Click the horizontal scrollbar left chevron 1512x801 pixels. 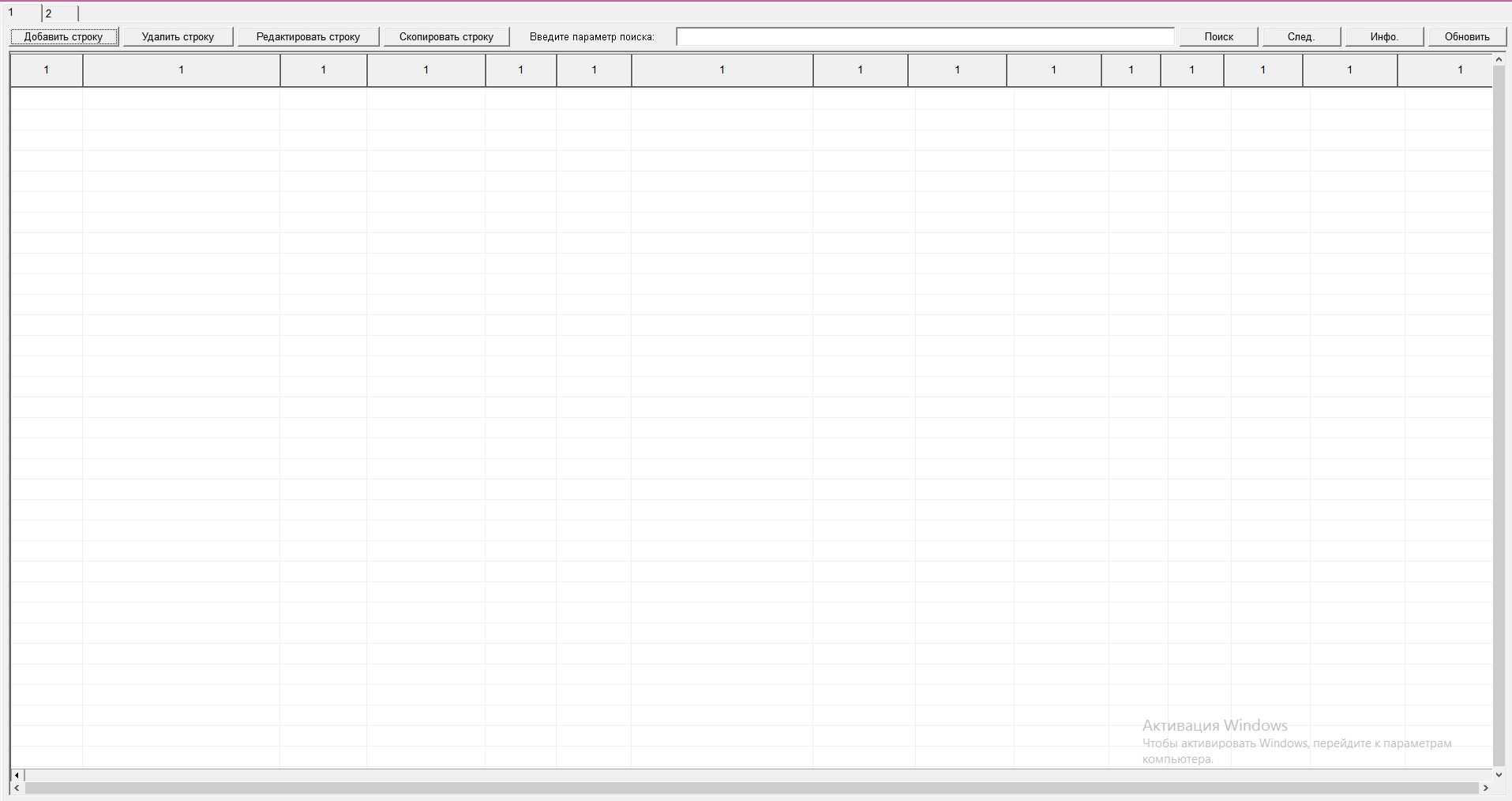tap(17, 788)
